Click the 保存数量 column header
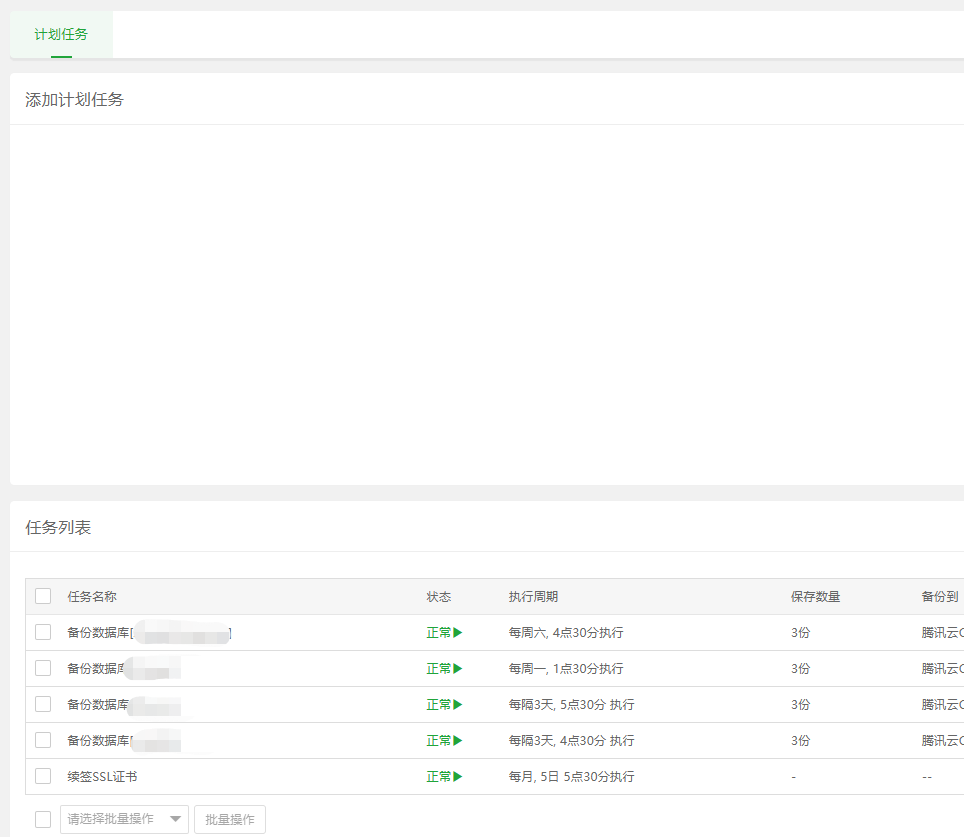This screenshot has width=964, height=837. pyautogui.click(x=815, y=597)
